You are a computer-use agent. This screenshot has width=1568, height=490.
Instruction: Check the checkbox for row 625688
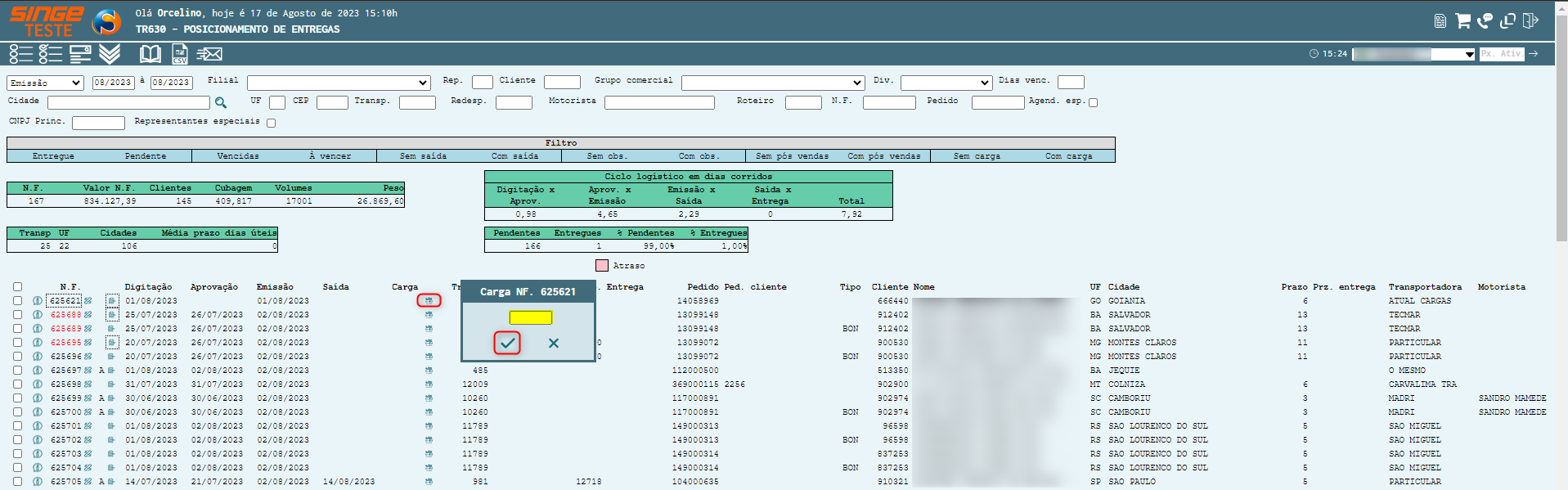pyautogui.click(x=17, y=315)
